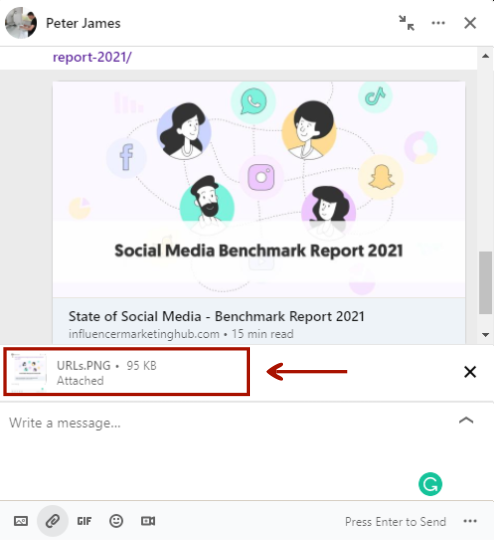Screen dimensions: 494x540
Task: Remove the attached URLs.PNG file
Action: (x=470, y=372)
